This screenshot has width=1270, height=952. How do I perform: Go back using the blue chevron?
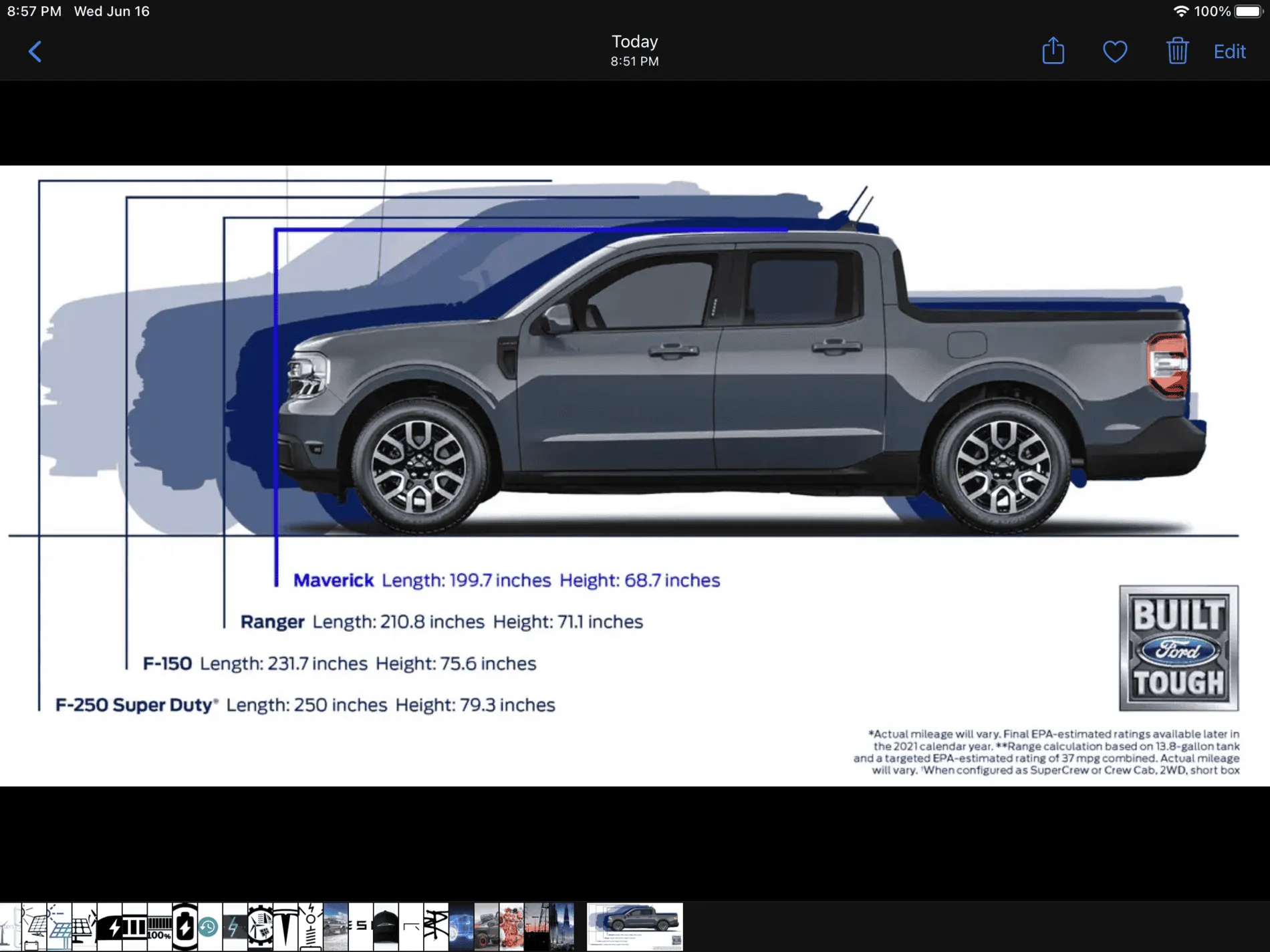tap(35, 51)
